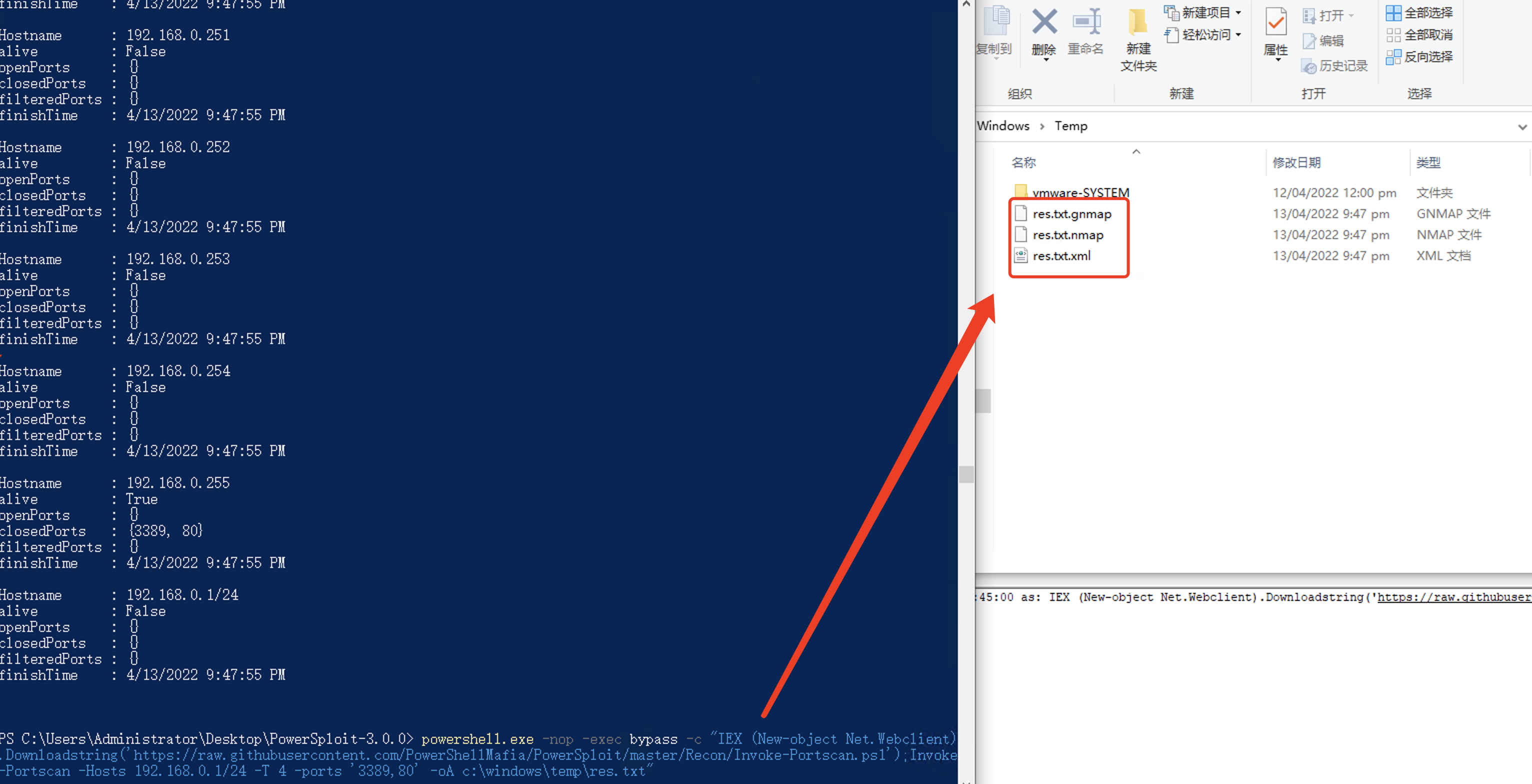Click the date 12/04/2022 12:00 pm
The image size is (1532, 784).
(x=1334, y=192)
